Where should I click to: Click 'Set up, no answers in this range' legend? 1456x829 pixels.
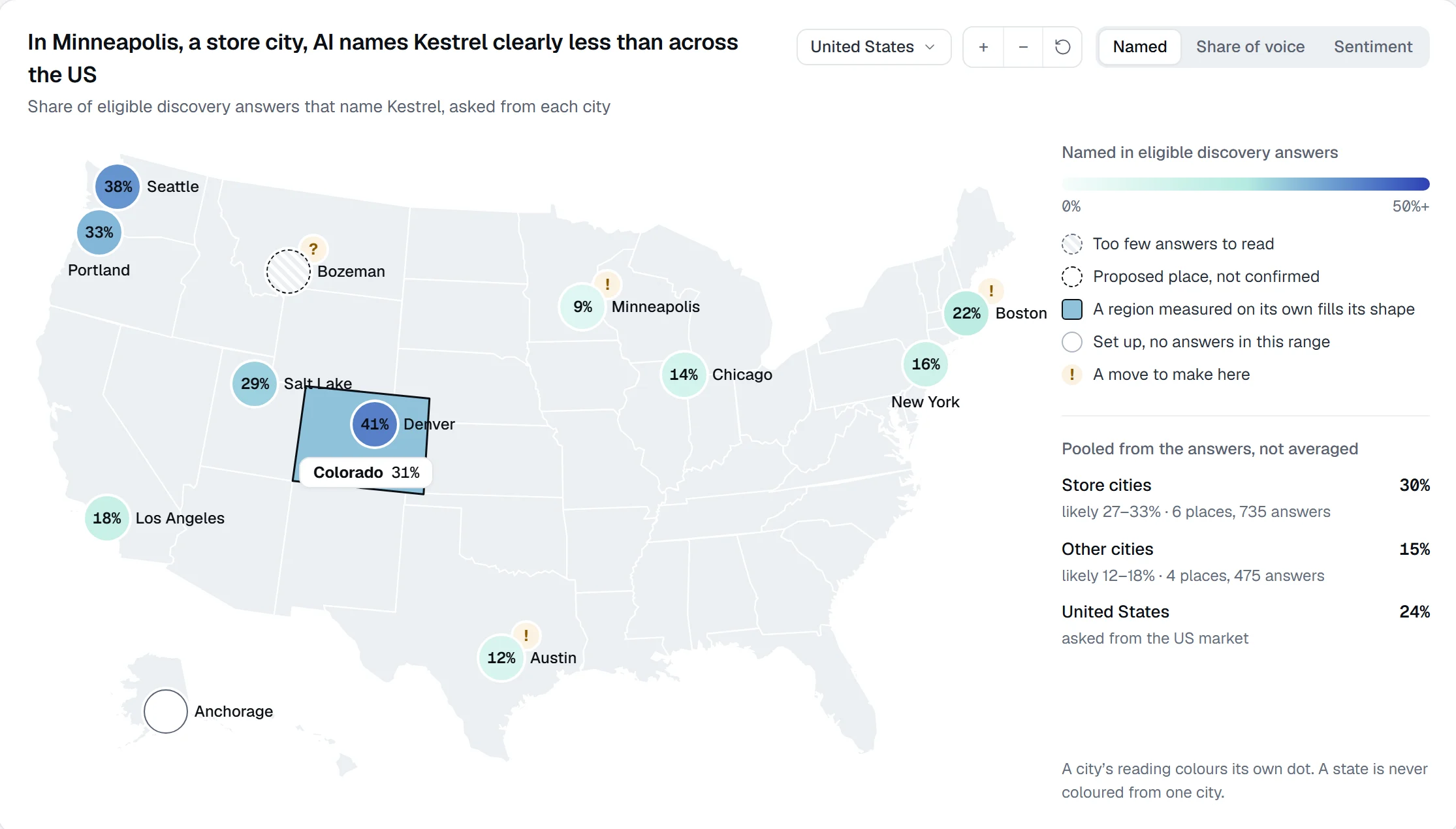(x=1196, y=342)
